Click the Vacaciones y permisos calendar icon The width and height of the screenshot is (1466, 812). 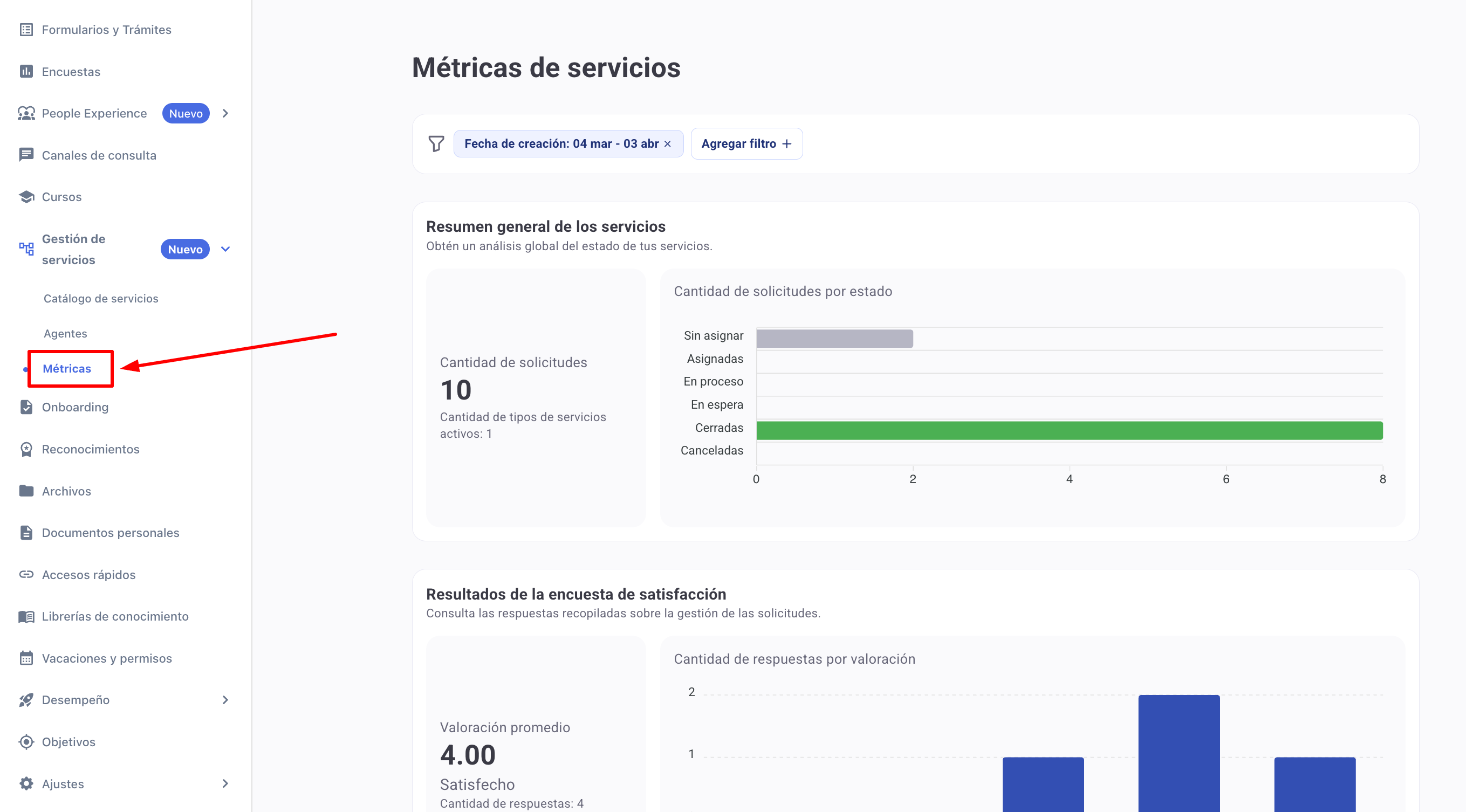click(26, 658)
